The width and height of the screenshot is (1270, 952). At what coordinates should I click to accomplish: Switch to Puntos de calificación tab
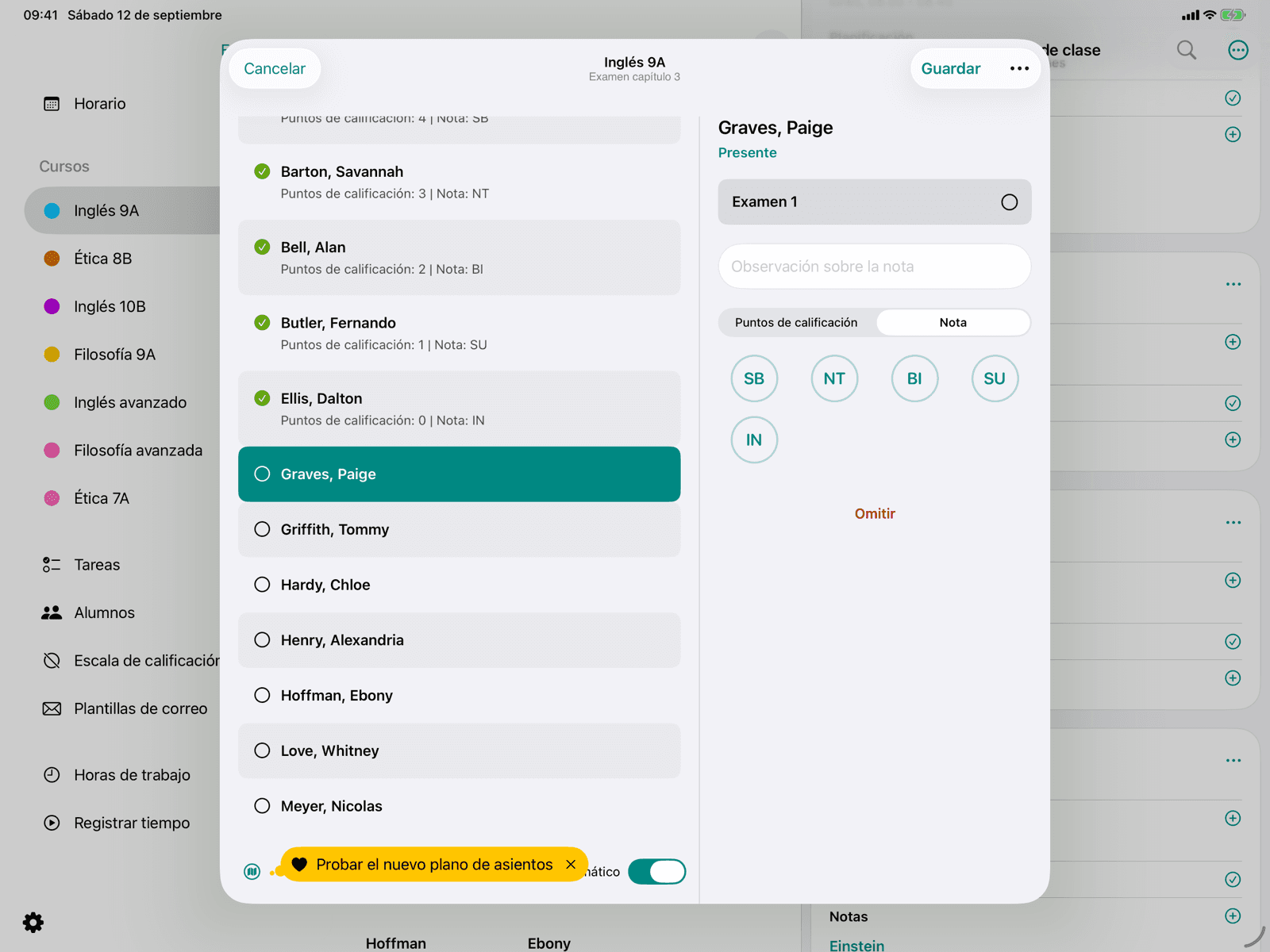[796, 323]
